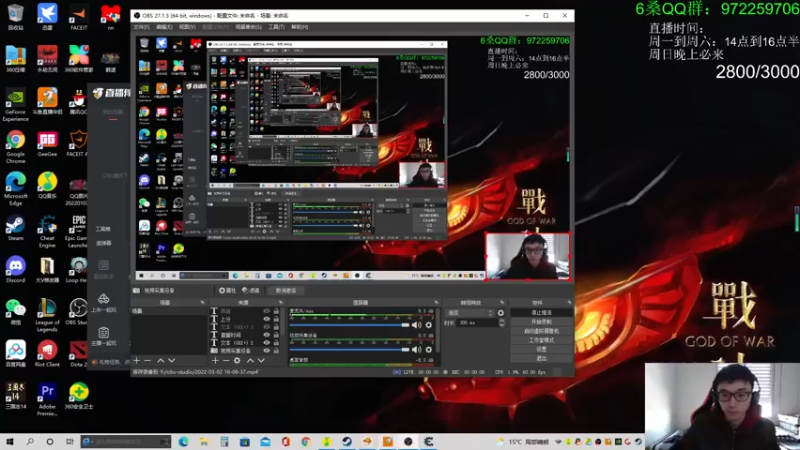Open the WeChat (微信) desktop icon
This screenshot has height=450, width=800.
[15, 312]
